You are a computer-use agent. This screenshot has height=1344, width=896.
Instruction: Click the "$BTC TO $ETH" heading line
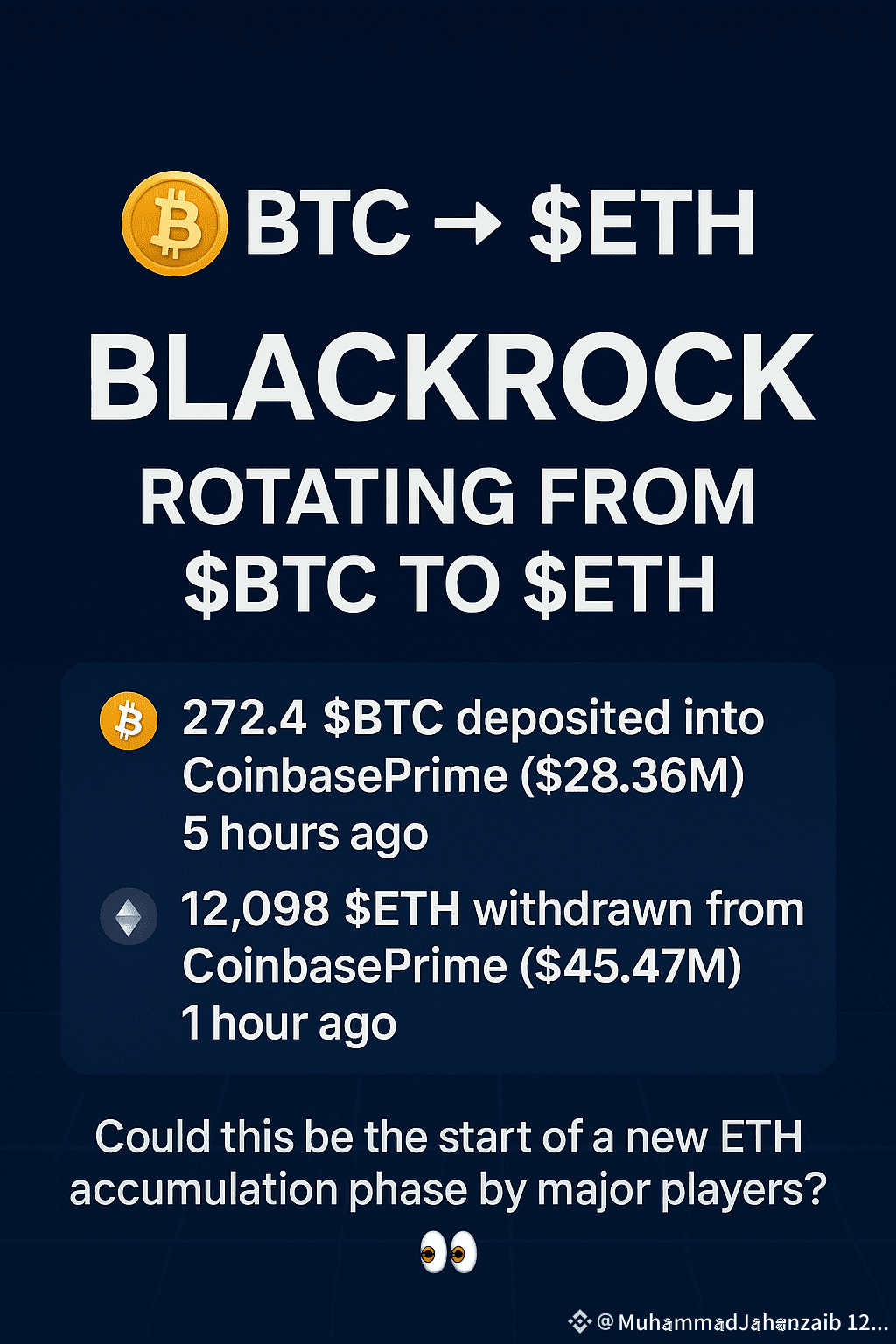[450, 584]
